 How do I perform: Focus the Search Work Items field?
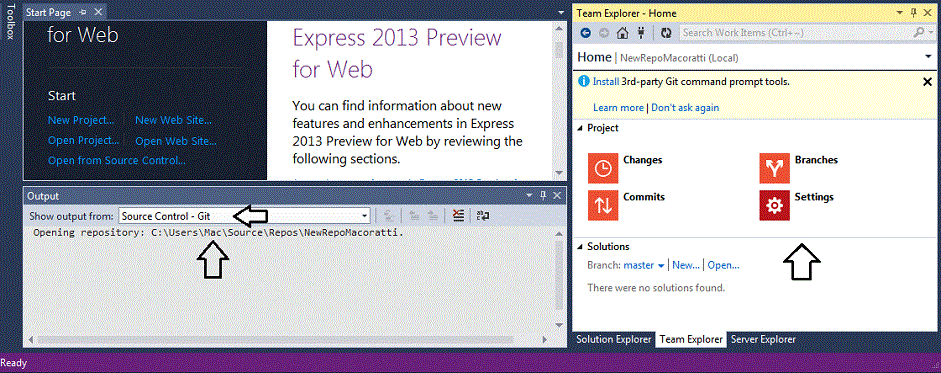pos(796,33)
